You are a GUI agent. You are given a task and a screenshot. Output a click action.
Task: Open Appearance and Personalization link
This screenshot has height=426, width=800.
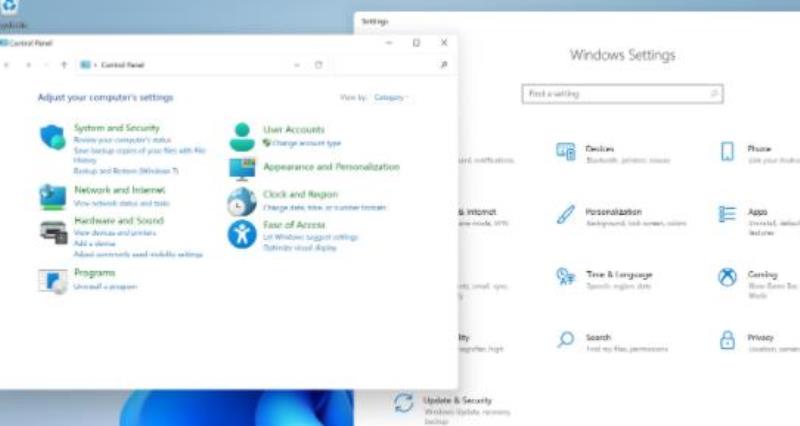[x=332, y=167]
